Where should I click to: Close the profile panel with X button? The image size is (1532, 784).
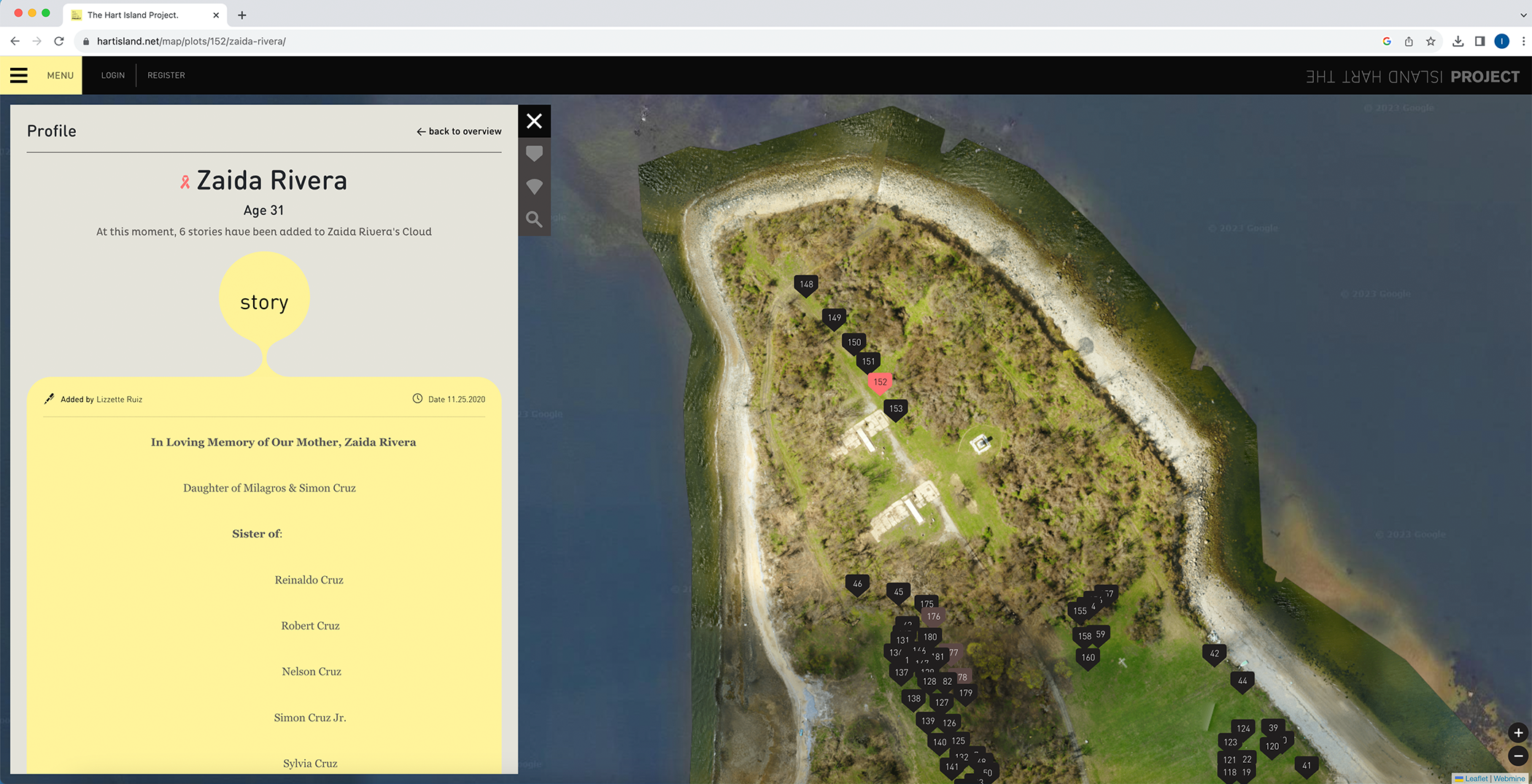(x=534, y=121)
